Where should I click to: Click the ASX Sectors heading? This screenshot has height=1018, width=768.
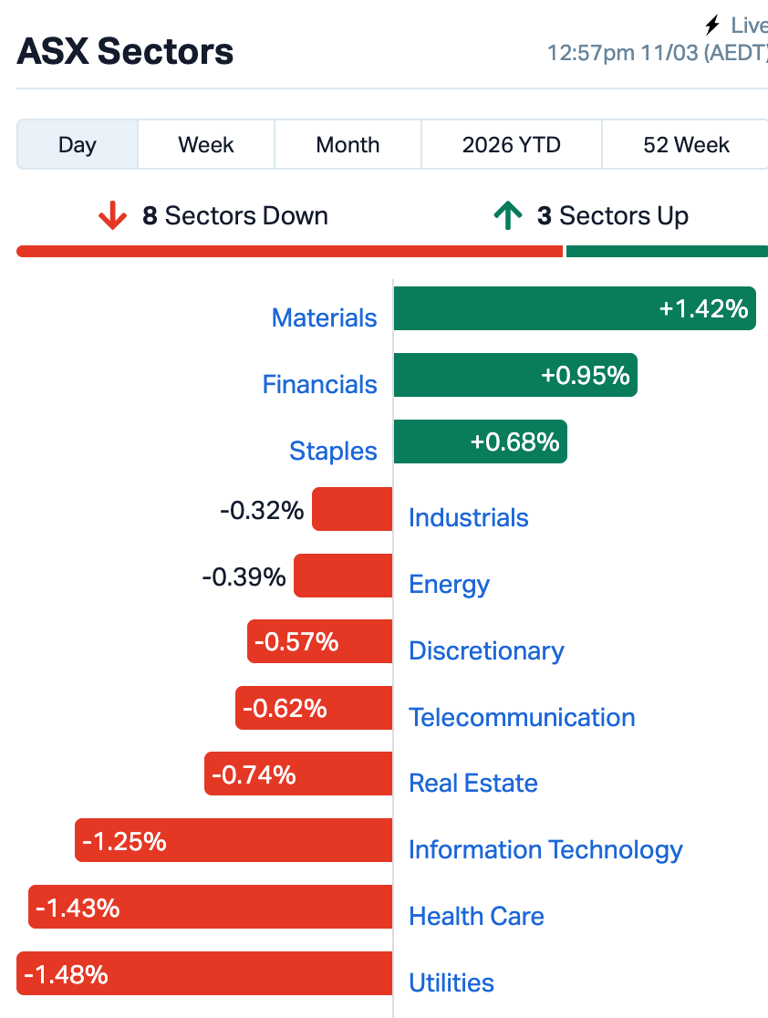[x=125, y=50]
